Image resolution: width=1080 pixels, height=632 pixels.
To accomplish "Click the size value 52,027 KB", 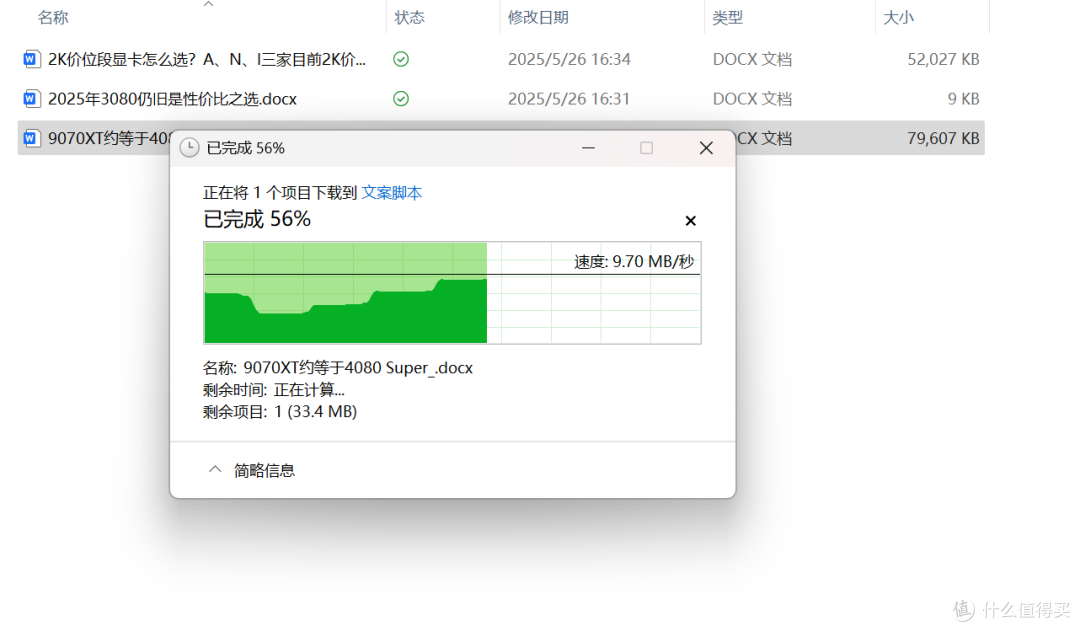I will pyautogui.click(x=943, y=59).
